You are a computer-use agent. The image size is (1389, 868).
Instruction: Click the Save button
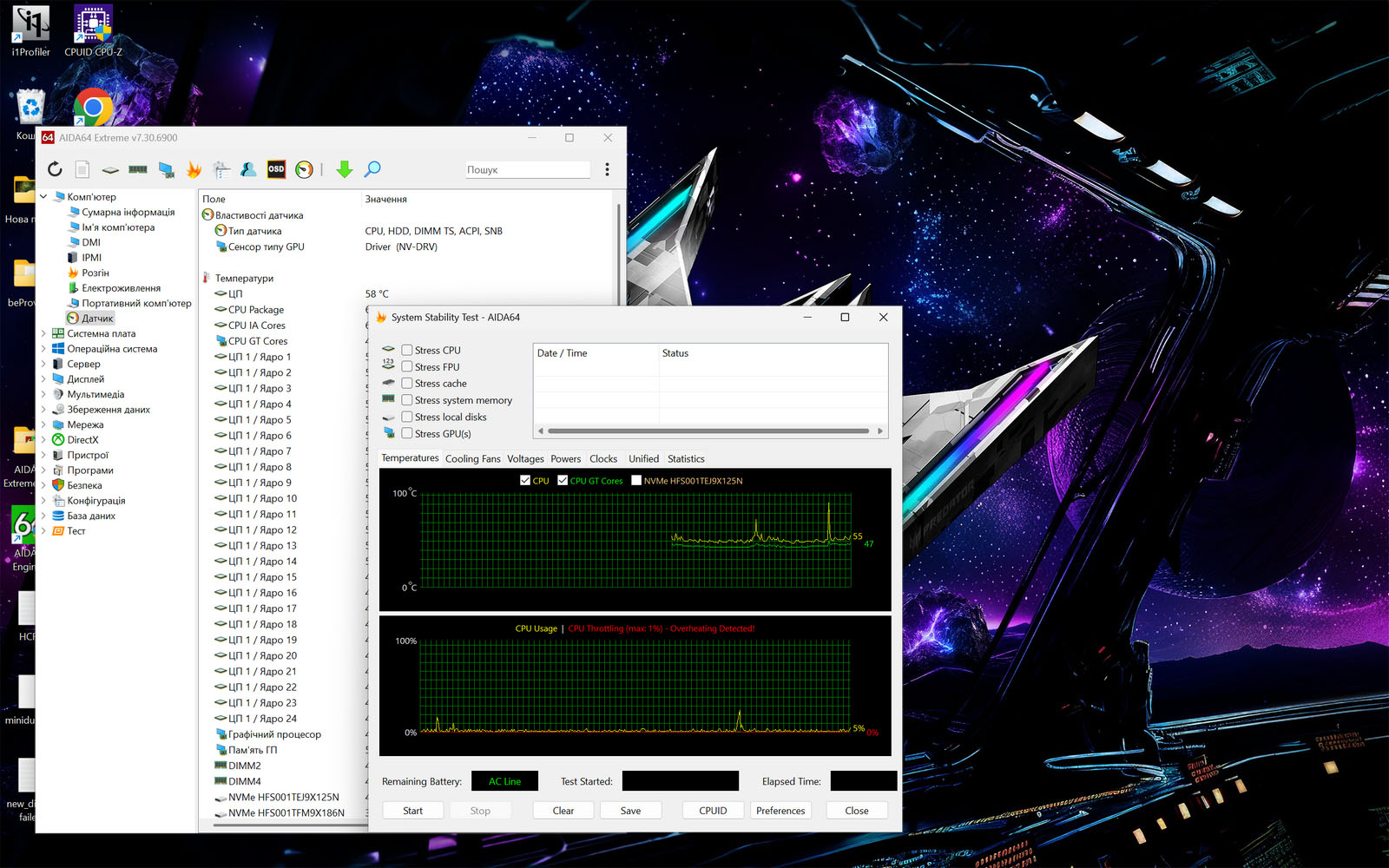click(631, 811)
